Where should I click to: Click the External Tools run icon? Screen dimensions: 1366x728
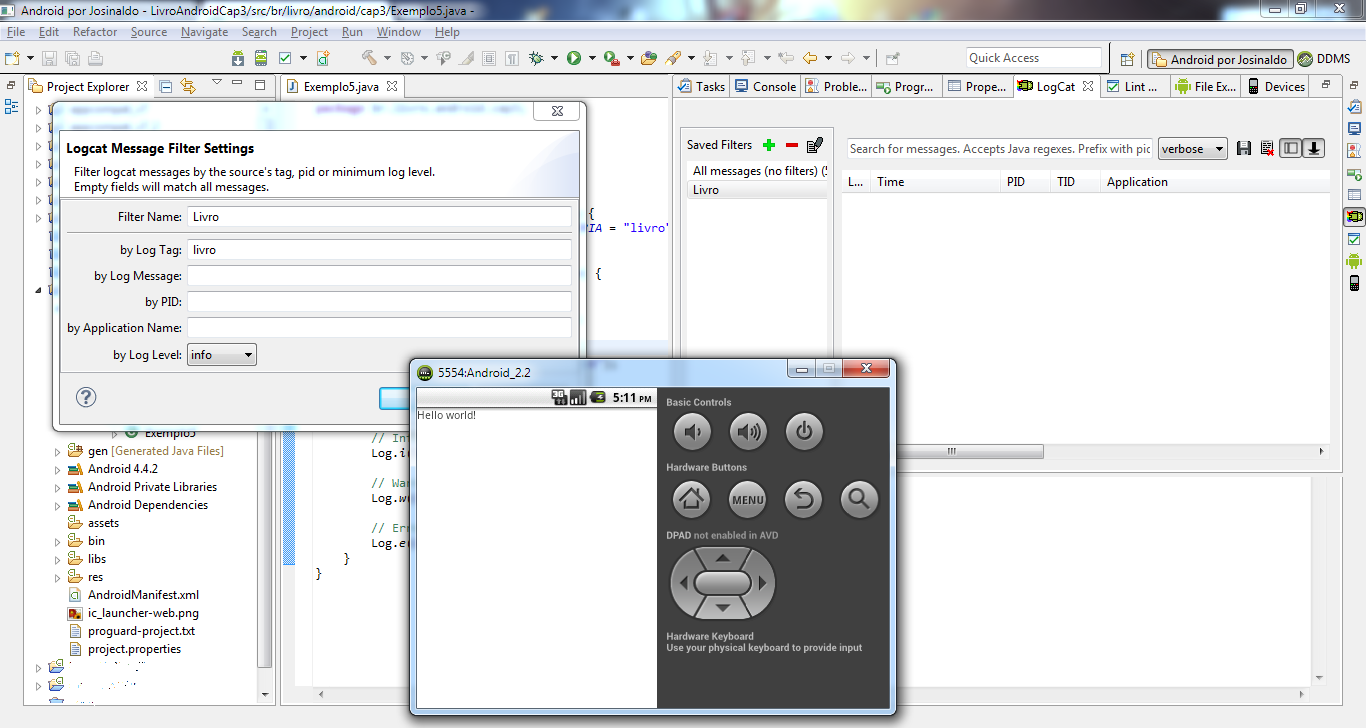click(612, 58)
